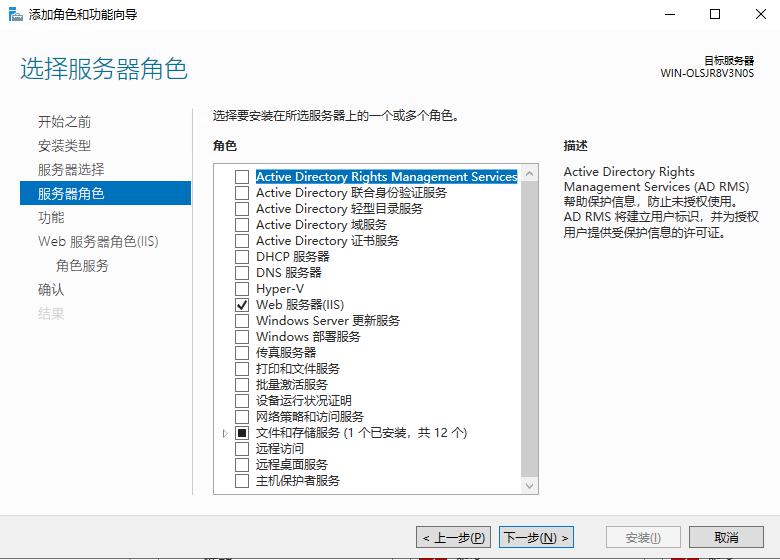Check the Active Directory Rights Management Services box
The height and width of the screenshot is (560, 780).
point(242,177)
